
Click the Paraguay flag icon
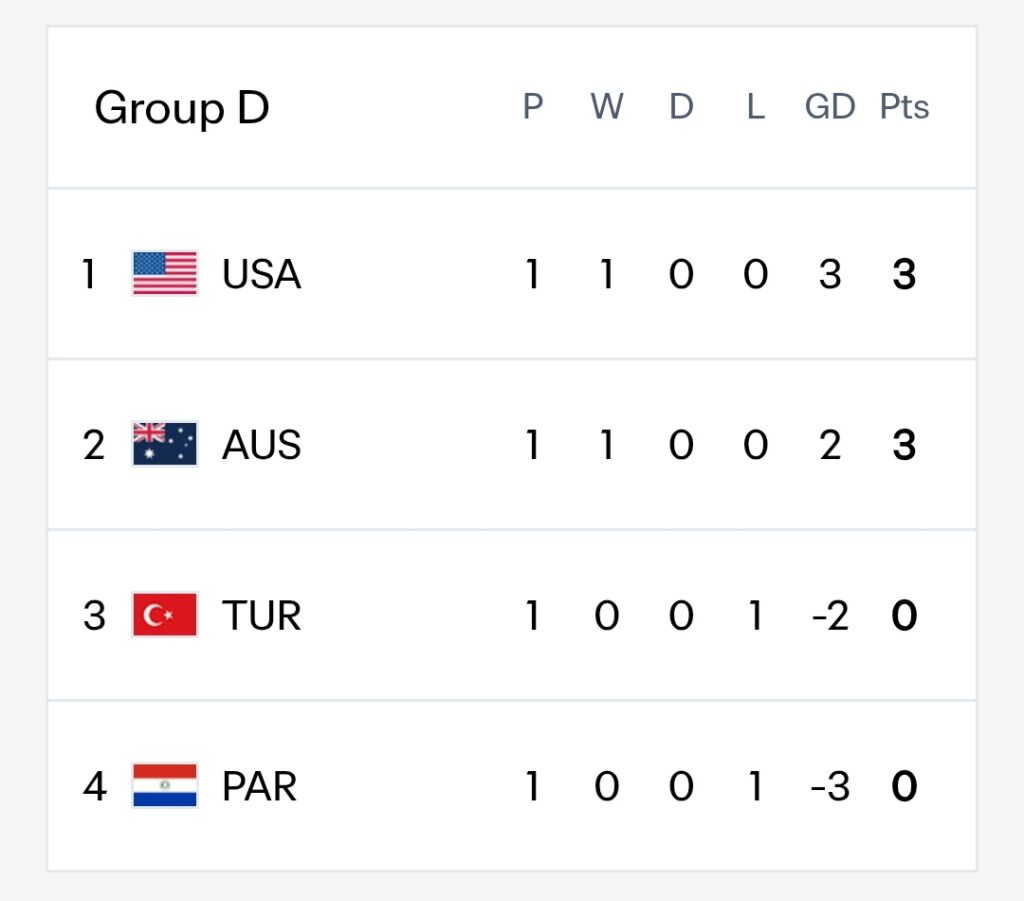pyautogui.click(x=165, y=785)
